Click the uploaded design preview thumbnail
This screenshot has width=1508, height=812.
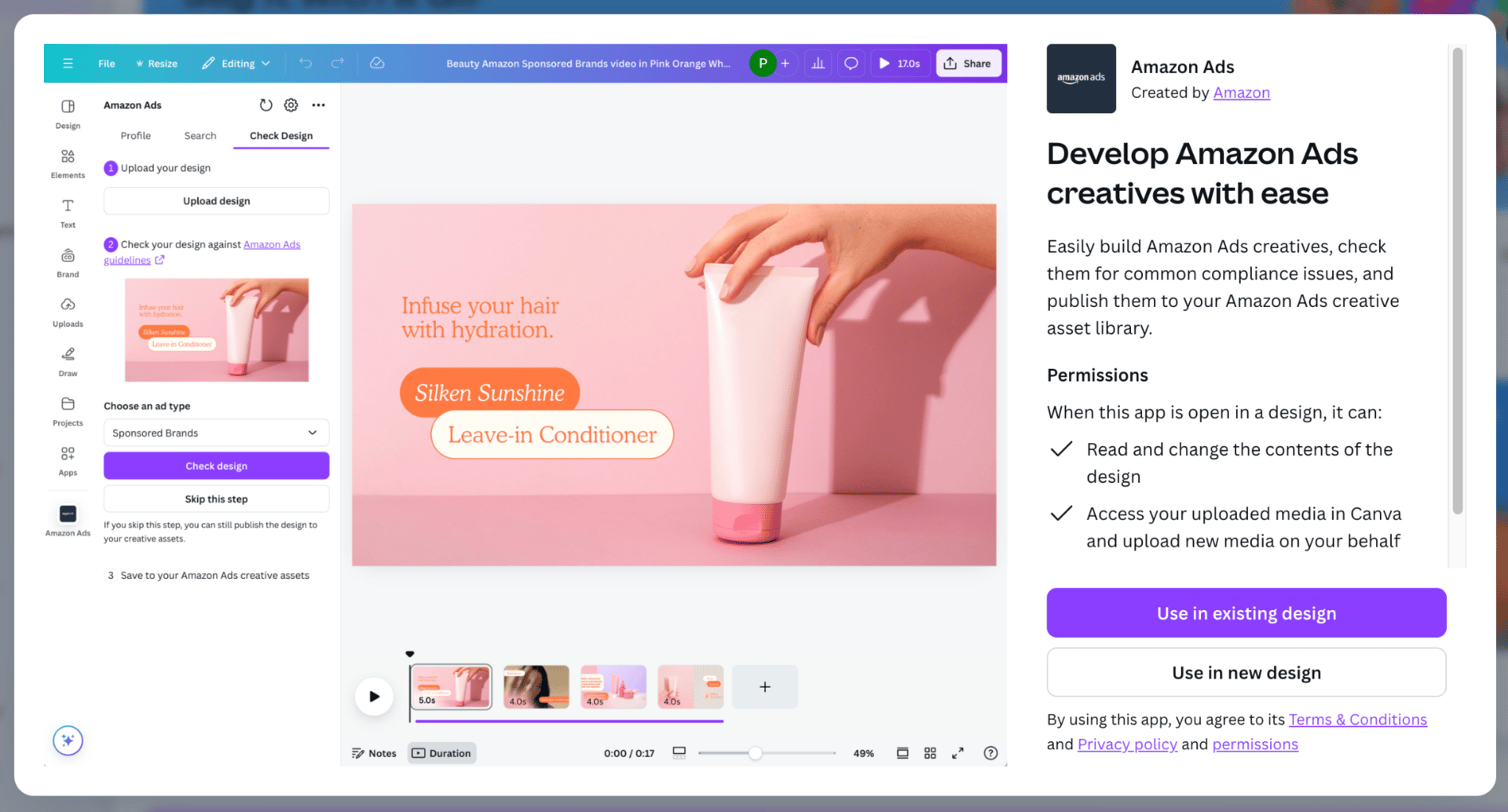[217, 330]
